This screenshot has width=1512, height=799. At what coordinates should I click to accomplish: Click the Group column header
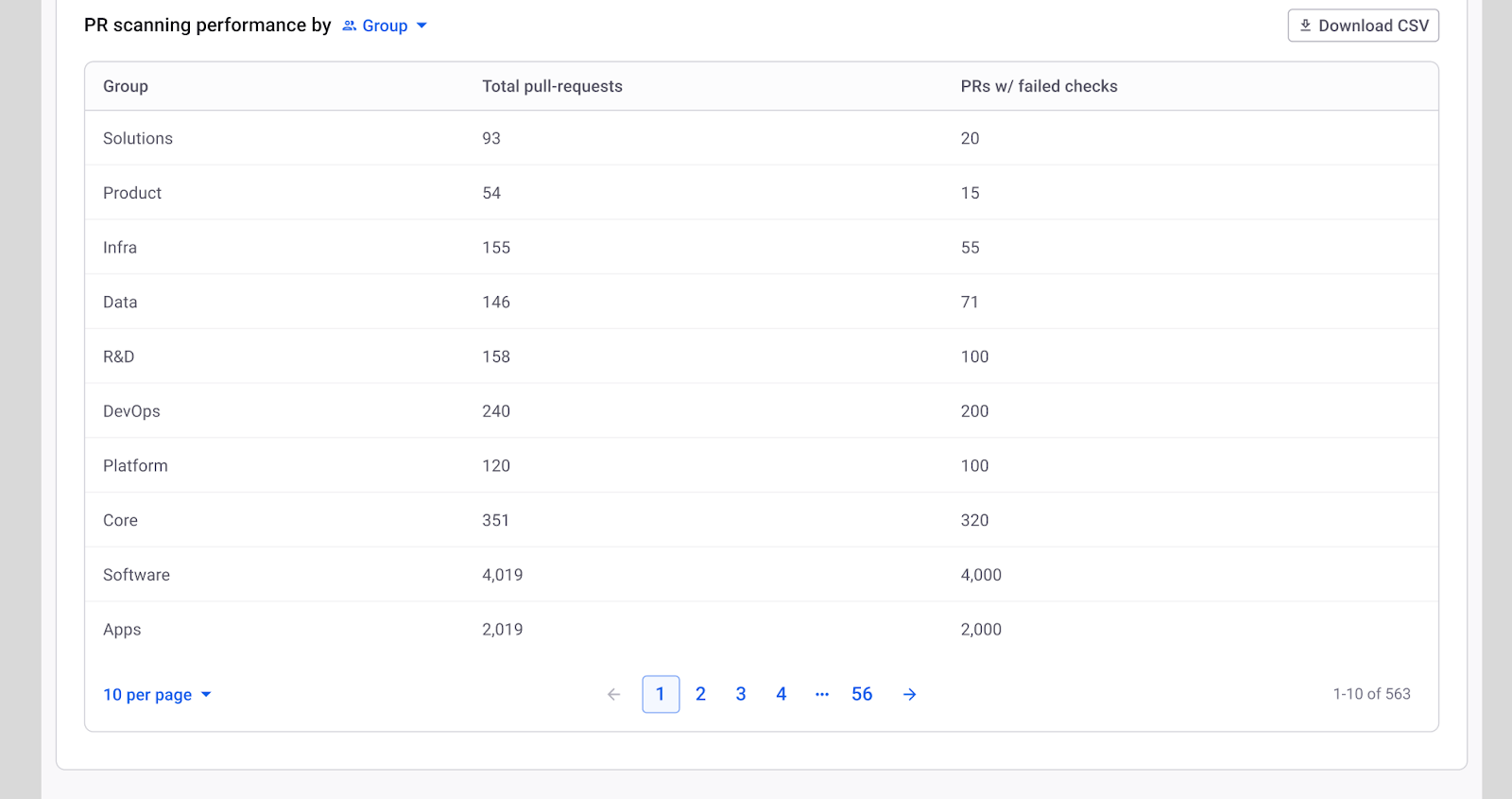[126, 86]
